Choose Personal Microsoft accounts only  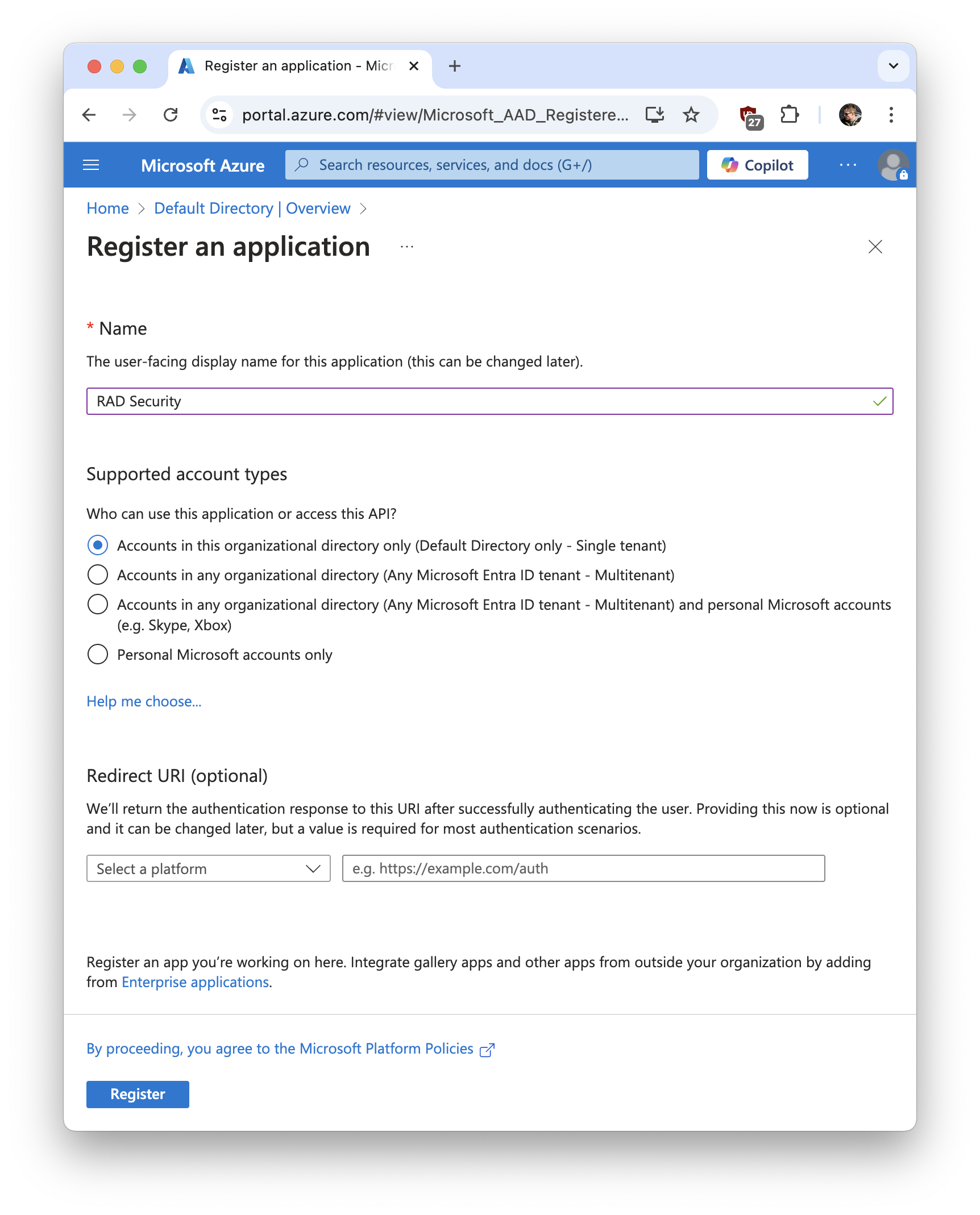point(97,654)
